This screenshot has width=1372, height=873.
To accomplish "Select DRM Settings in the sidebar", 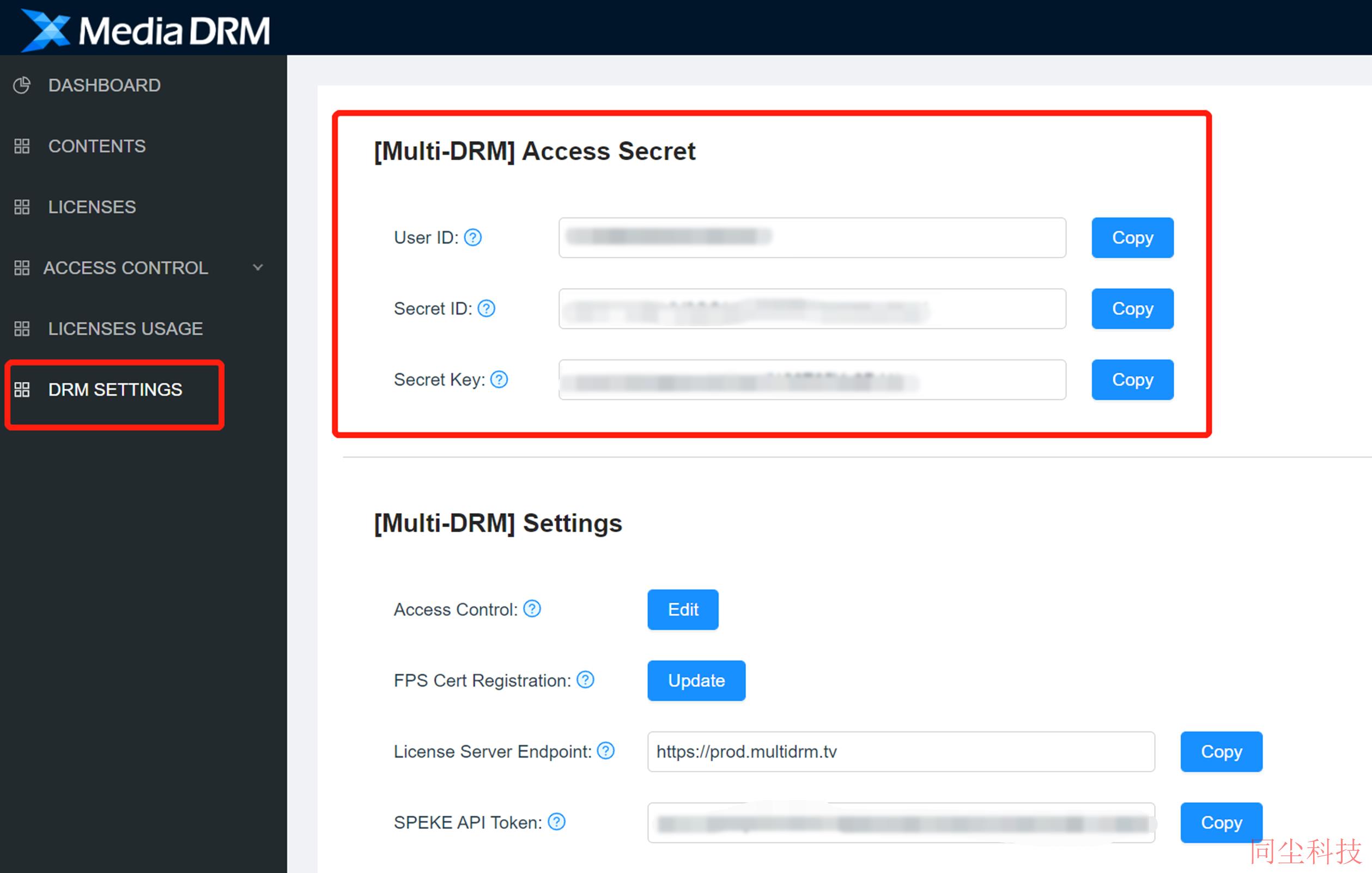I will [115, 389].
